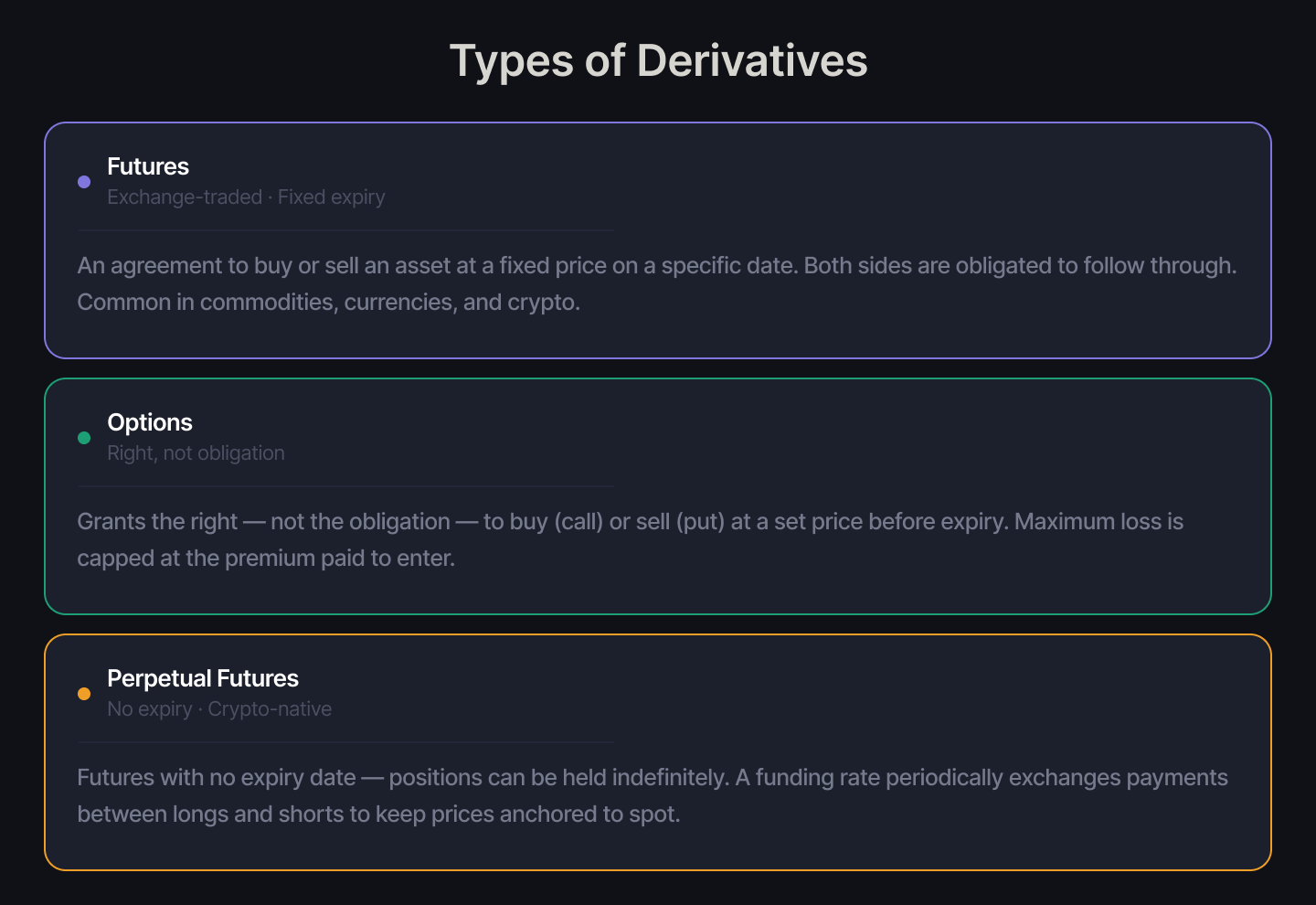The width and height of the screenshot is (1316, 905).
Task: Click the "Types of Derivatives" page title
Action: coord(658,61)
